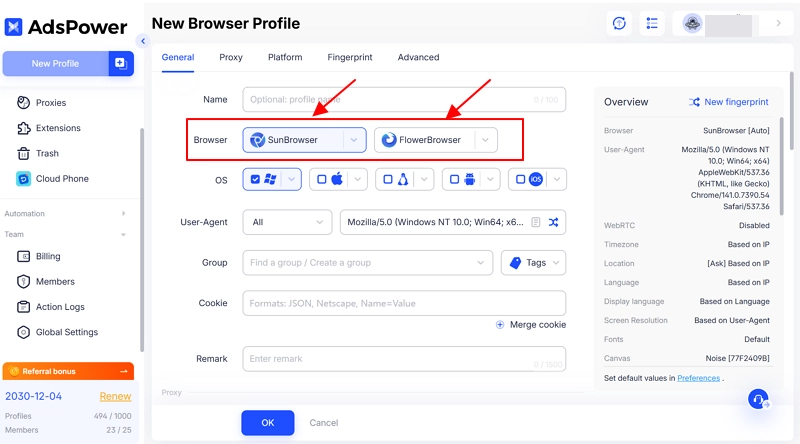Viewport: 800px width, 444px height.
Task: Open Extensions puzzle icon in sidebar
Action: click(x=23, y=128)
